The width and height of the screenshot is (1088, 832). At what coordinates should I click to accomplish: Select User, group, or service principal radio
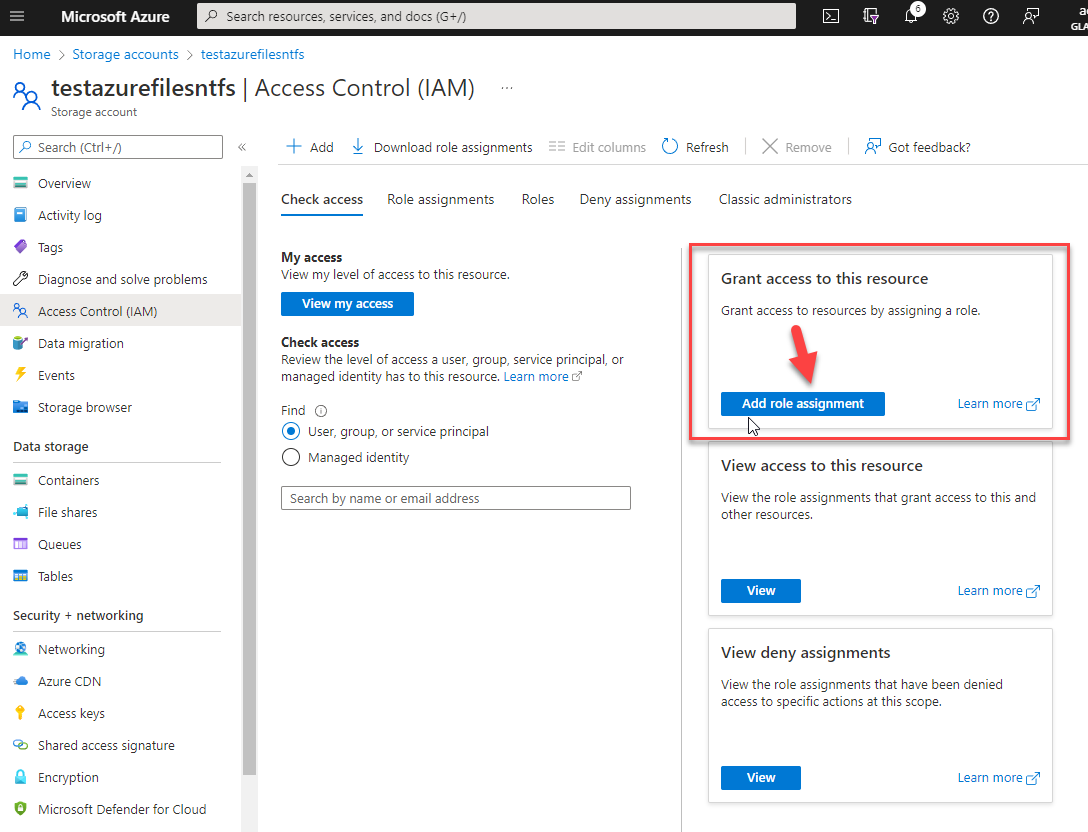[291, 432]
